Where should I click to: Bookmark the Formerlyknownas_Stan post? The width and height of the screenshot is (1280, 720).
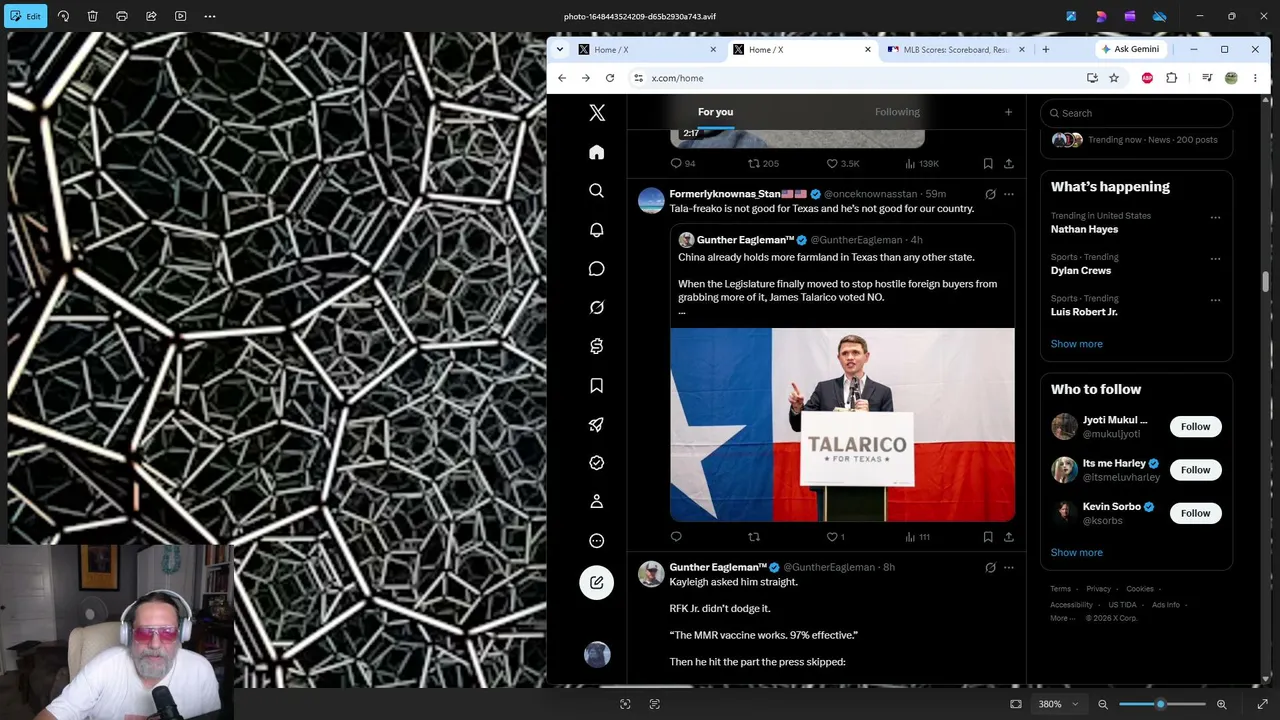[x=988, y=537]
